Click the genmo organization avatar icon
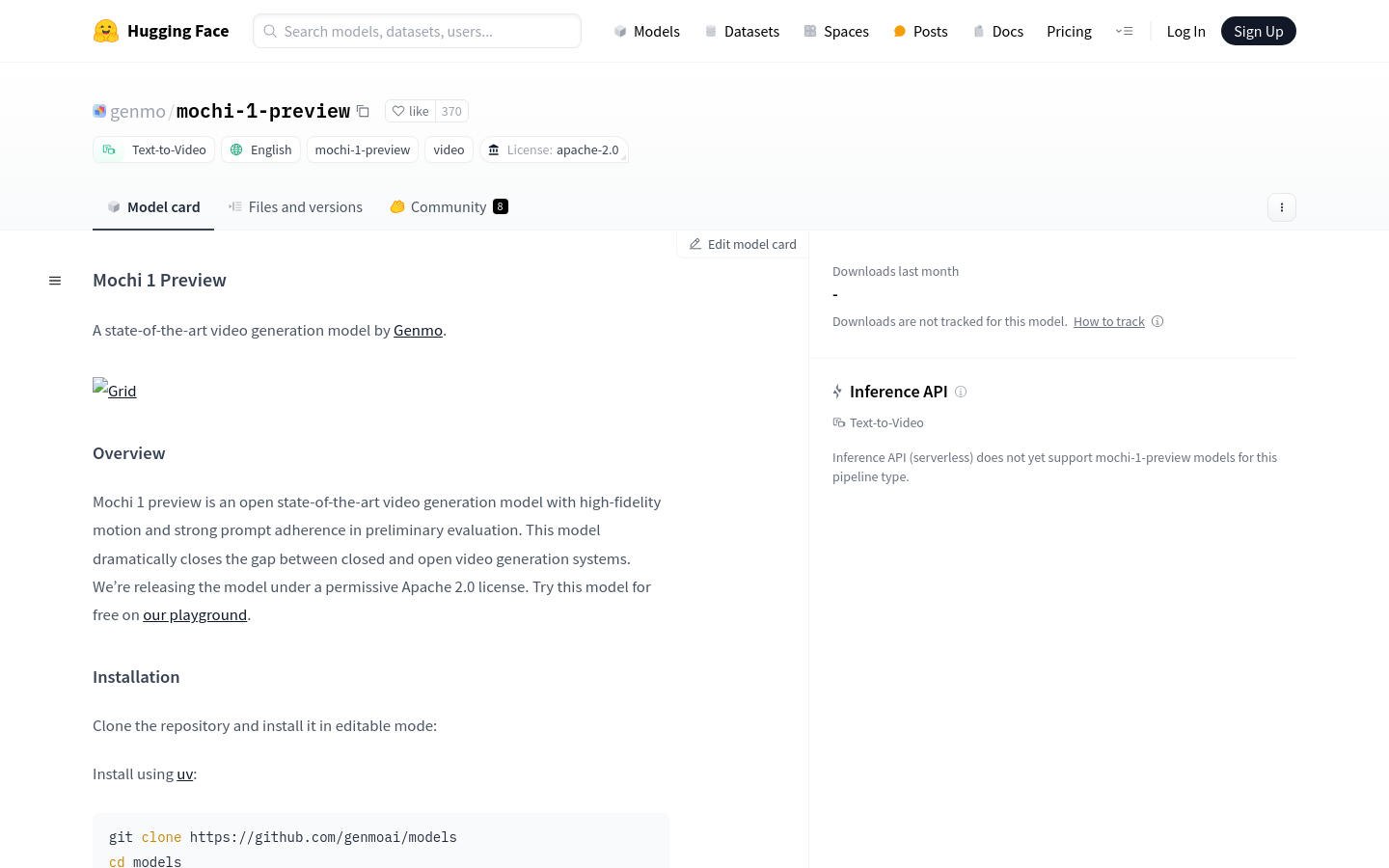Screen dimensions: 1389x868 99,111
